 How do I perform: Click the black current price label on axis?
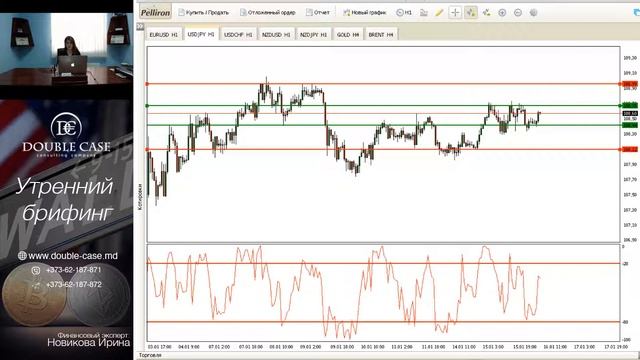point(630,113)
